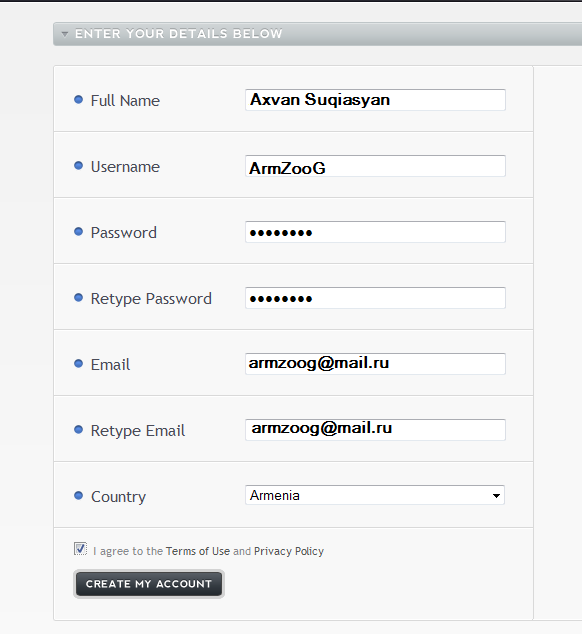Click the Enter Your Details Below header bar
Image resolution: width=582 pixels, height=634 pixels.
point(317,34)
